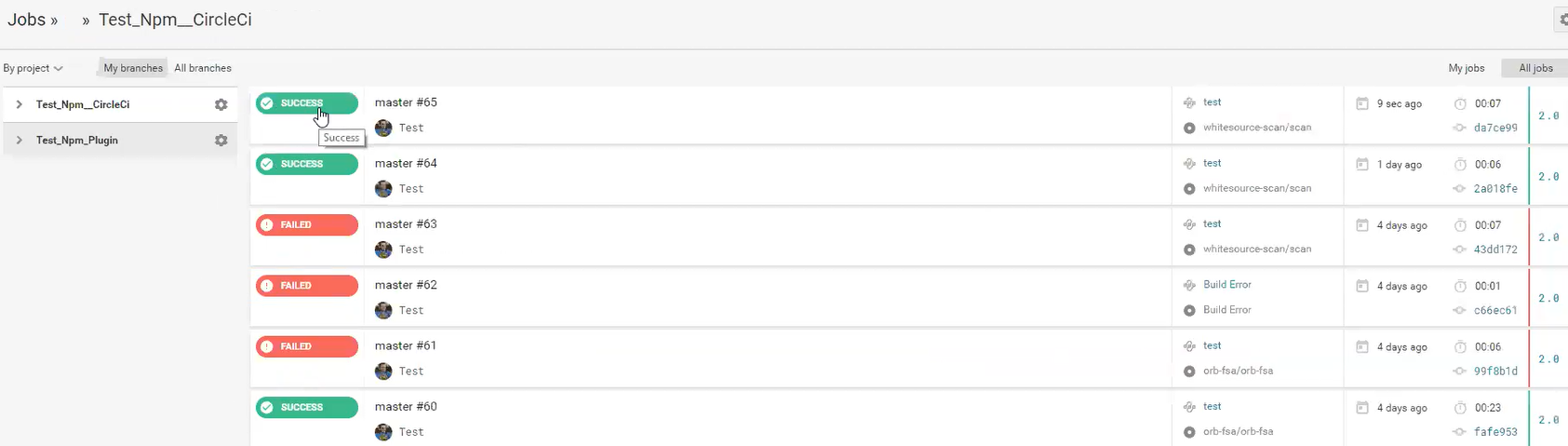Click the SUCCESS badge of master #64
Image resolution: width=1568 pixels, height=446 pixels.
point(306,164)
